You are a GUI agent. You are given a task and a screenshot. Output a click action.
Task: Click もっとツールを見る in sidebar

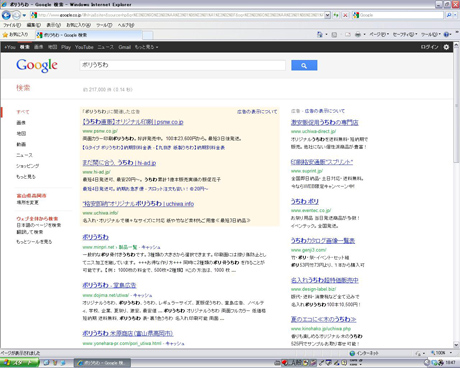pos(34,242)
